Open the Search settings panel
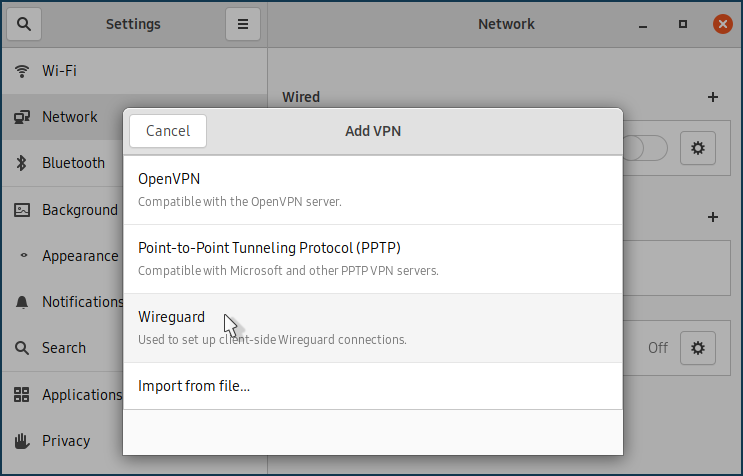The height and width of the screenshot is (476, 743). pos(64,348)
